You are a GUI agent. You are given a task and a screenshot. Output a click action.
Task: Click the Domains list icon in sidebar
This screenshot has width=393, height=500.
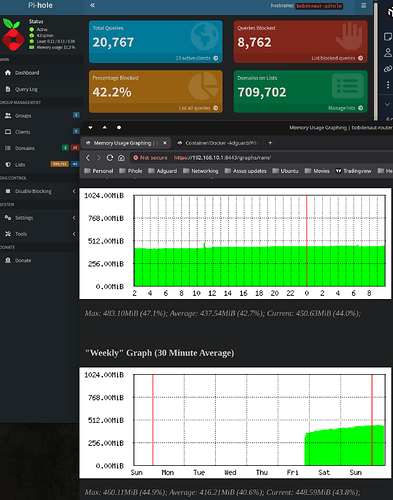point(8,148)
